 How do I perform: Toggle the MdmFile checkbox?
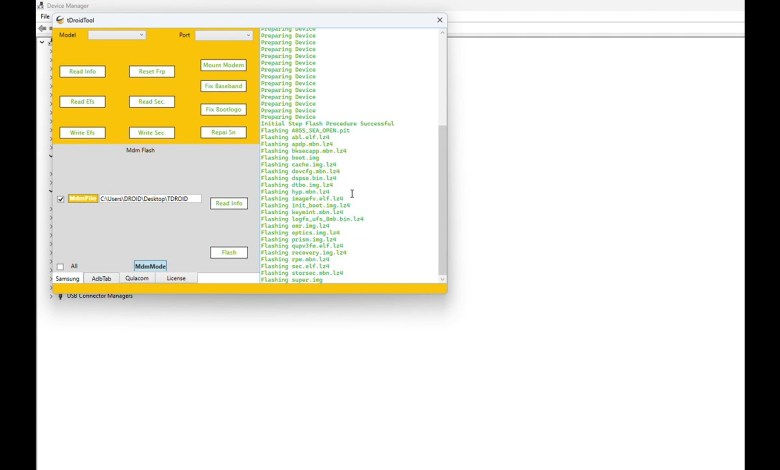click(x=61, y=199)
